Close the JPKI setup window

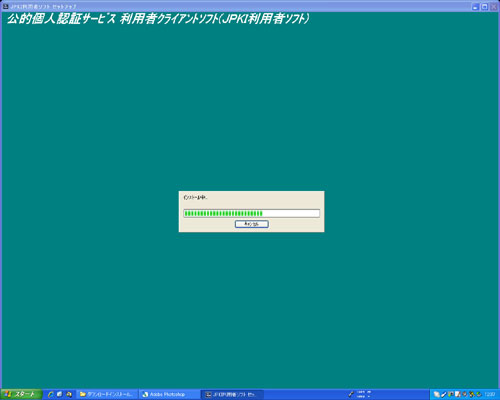click(x=494, y=7)
